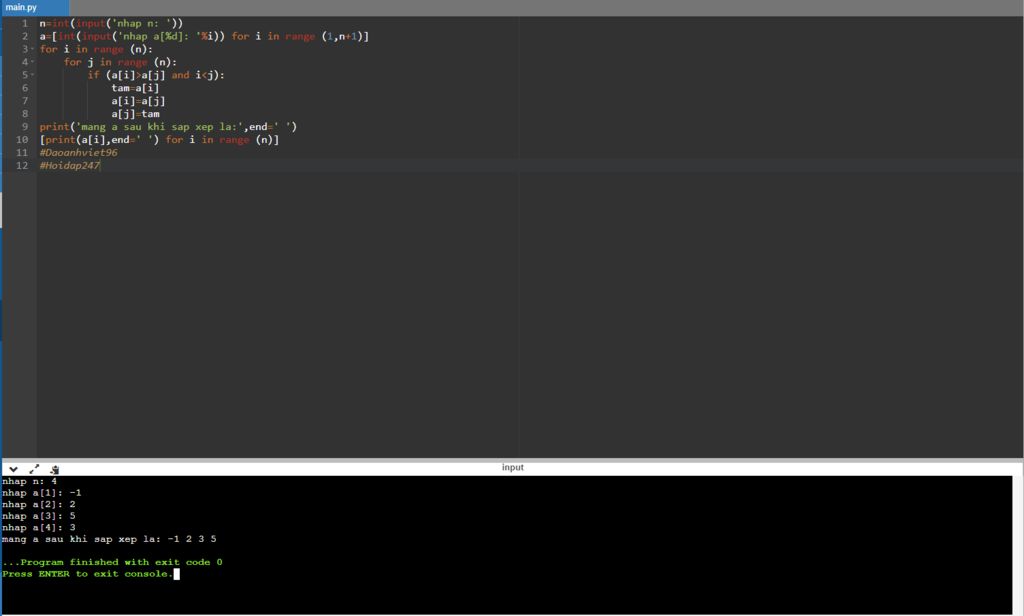This screenshot has height=616, width=1024.
Task: Expand console to fullscreen with arrows icon
Action: (34, 469)
